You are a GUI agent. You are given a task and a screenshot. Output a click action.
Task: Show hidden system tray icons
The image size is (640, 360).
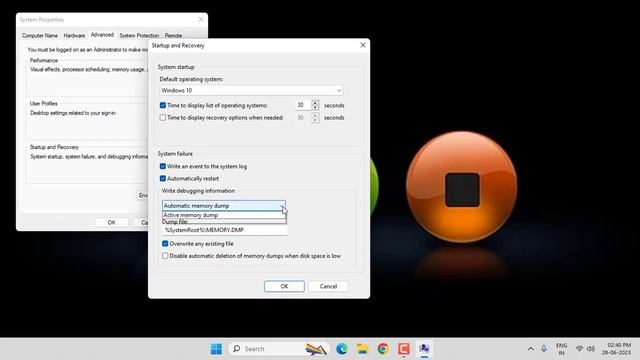(531, 349)
